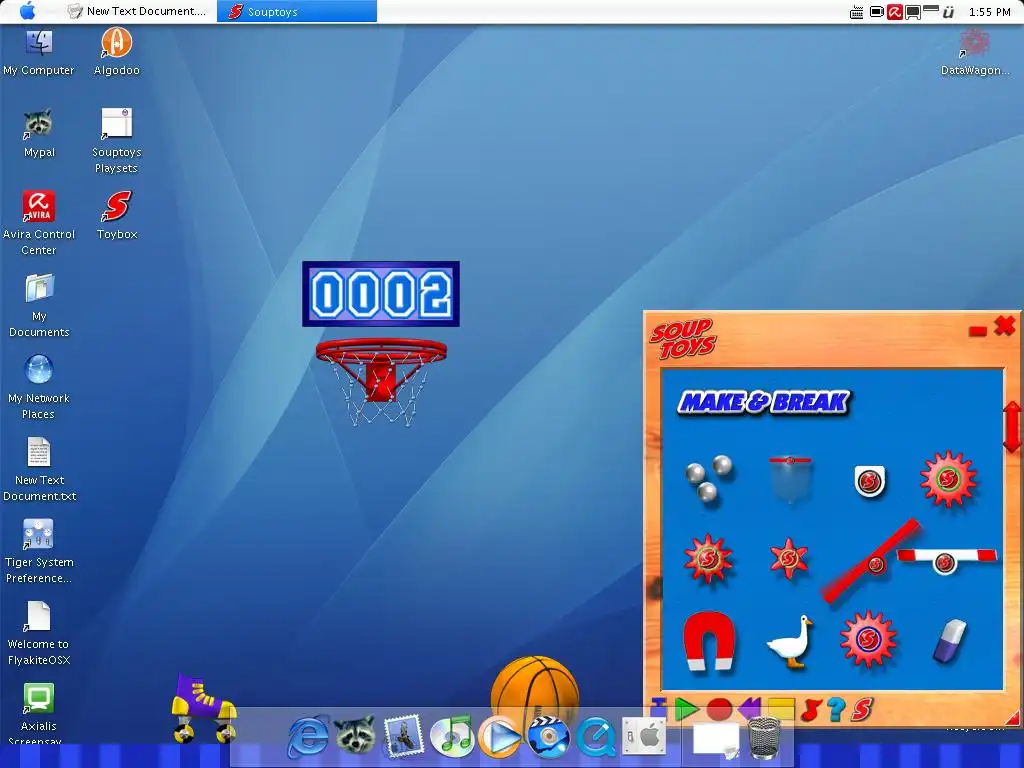Open the Avira Control Center shortcut
1024x768 pixels.
(x=39, y=223)
